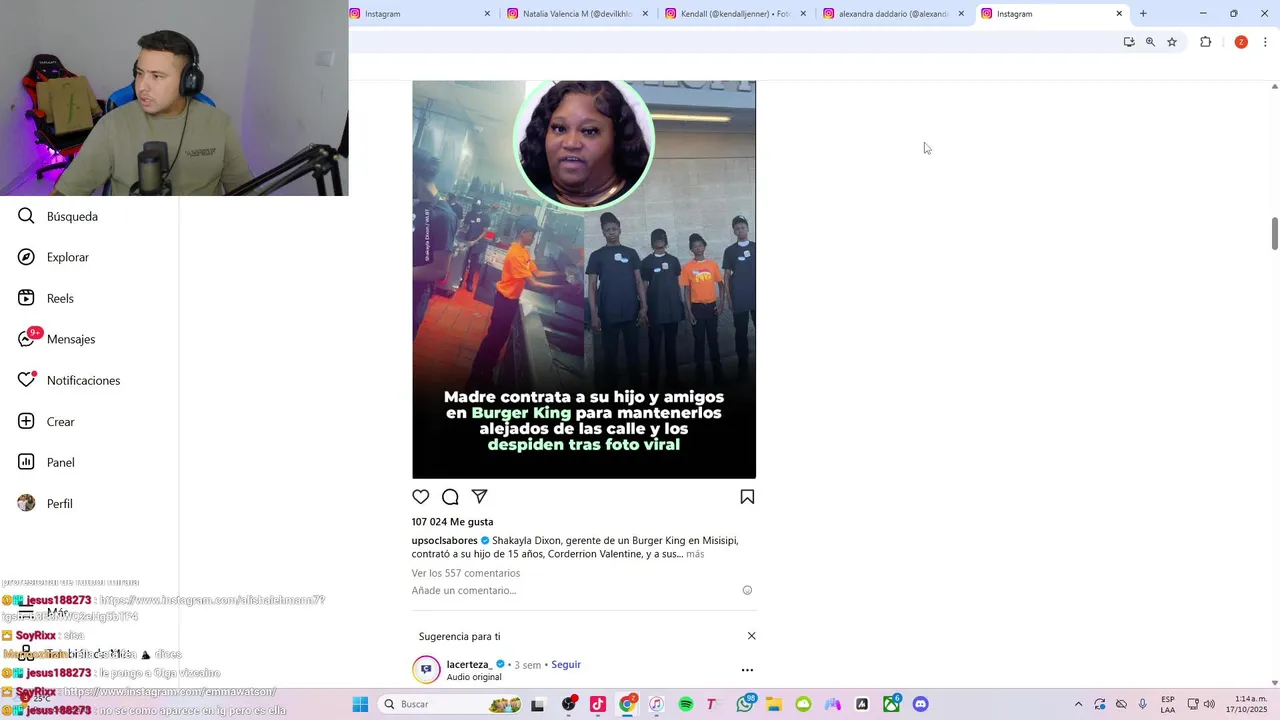
Task: Click the bar chart icon beside Panel
Action: tap(26, 462)
